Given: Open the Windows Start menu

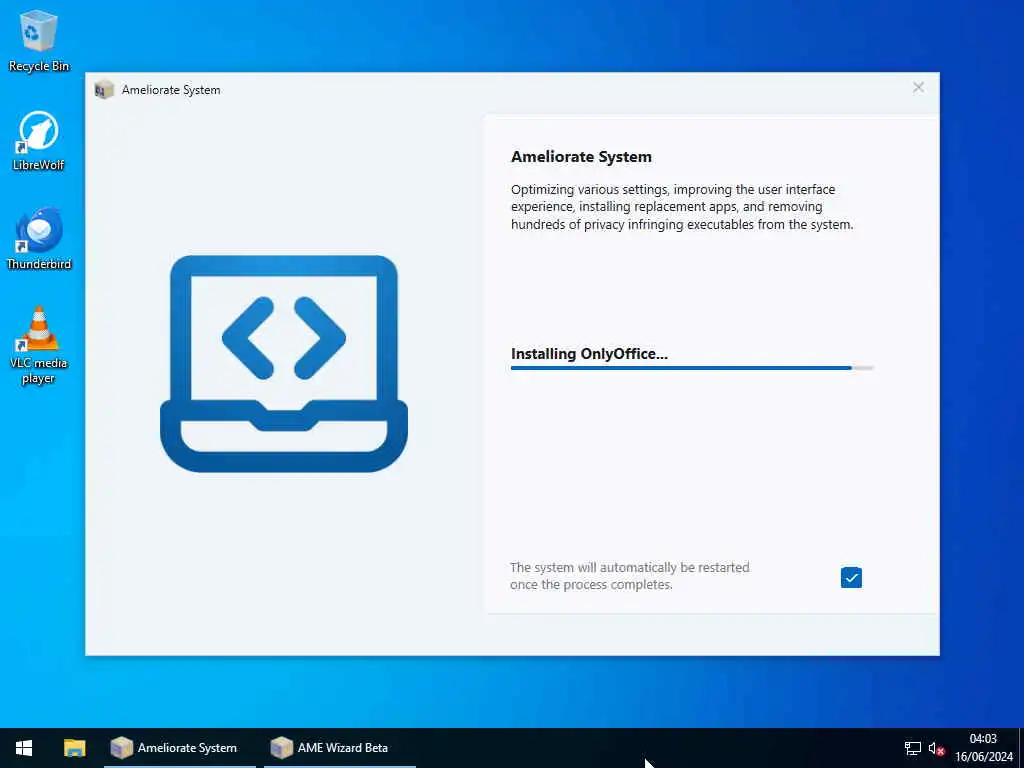Looking at the screenshot, I should click(x=24, y=748).
